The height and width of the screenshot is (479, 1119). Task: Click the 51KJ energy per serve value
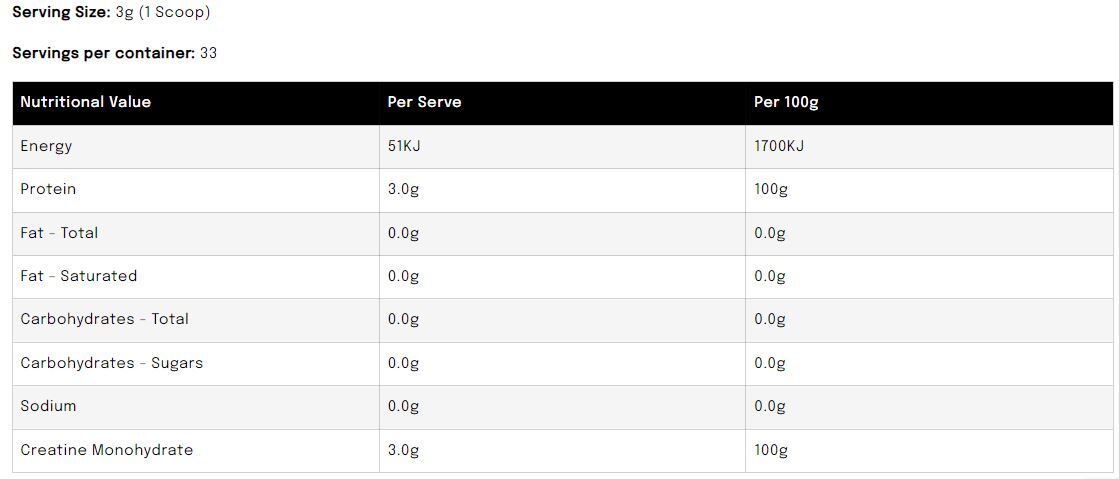coord(405,146)
